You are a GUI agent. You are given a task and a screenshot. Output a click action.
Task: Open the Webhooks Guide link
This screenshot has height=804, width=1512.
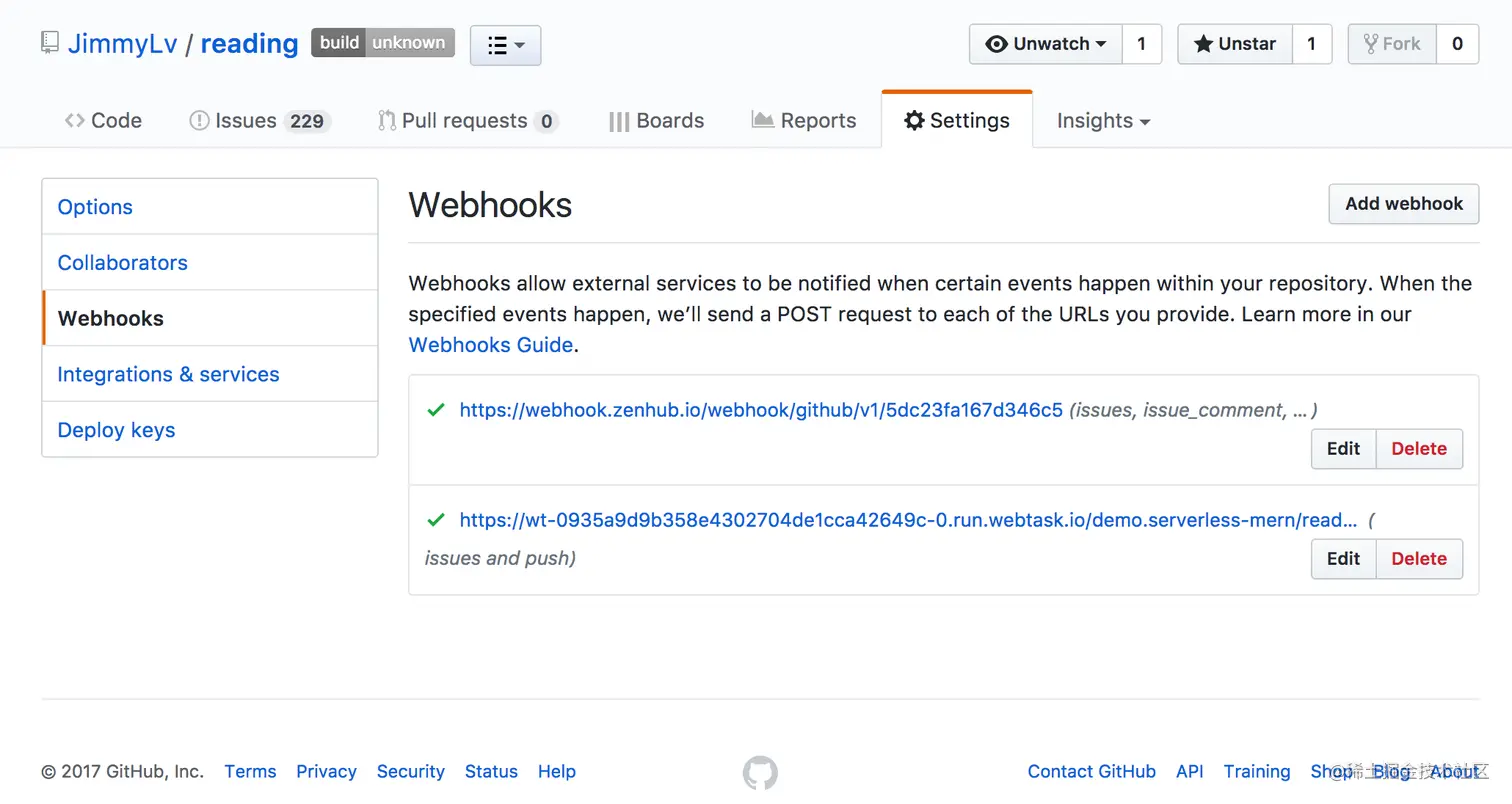(x=491, y=345)
